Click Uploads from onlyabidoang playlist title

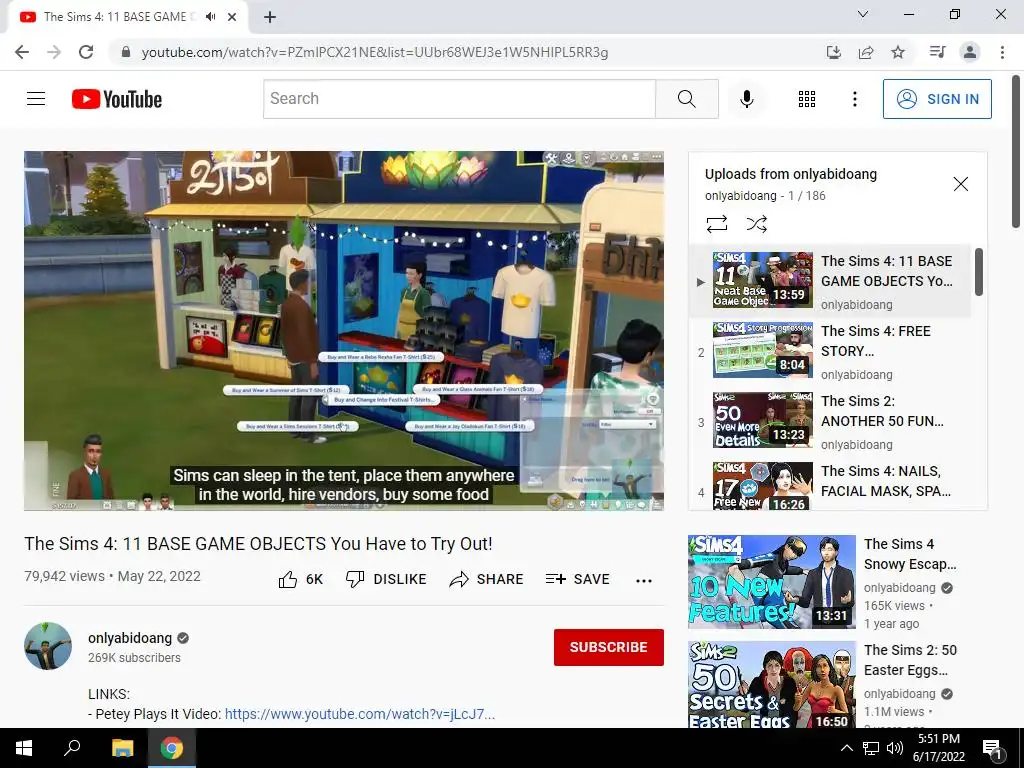[791, 174]
